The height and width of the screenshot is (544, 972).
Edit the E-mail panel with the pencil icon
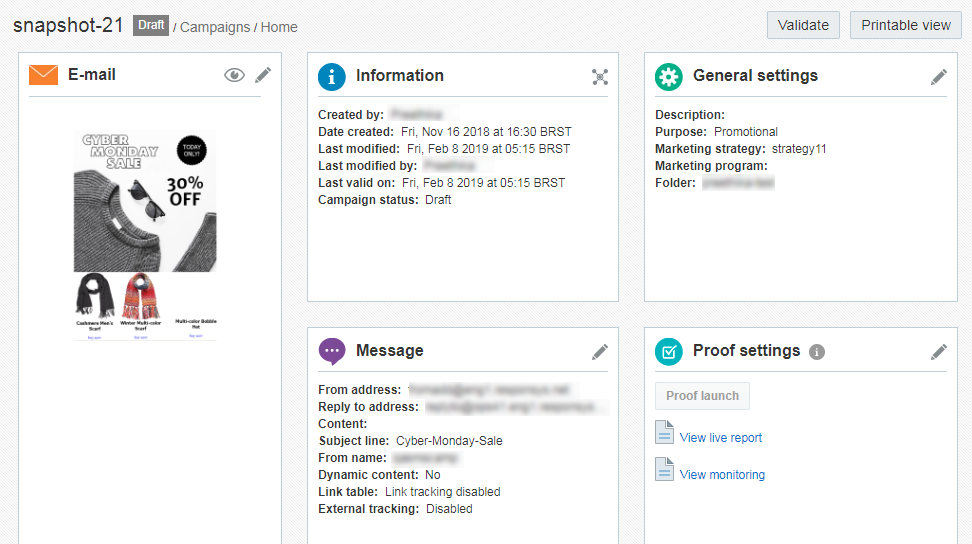pyautogui.click(x=263, y=75)
